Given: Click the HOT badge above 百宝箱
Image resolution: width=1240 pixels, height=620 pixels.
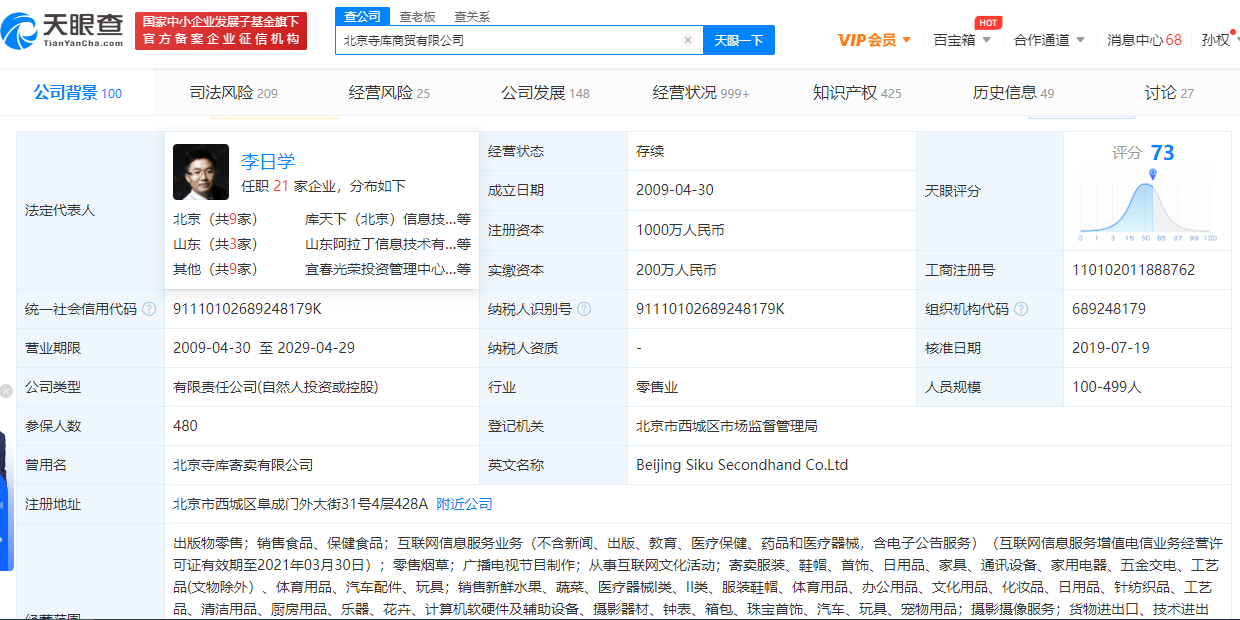Looking at the screenshot, I should pos(988,22).
